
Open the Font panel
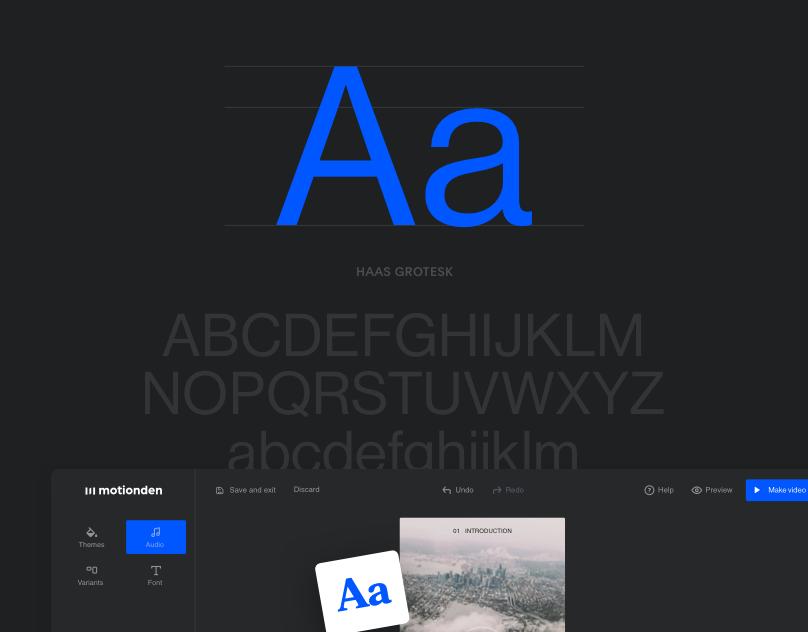(156, 575)
